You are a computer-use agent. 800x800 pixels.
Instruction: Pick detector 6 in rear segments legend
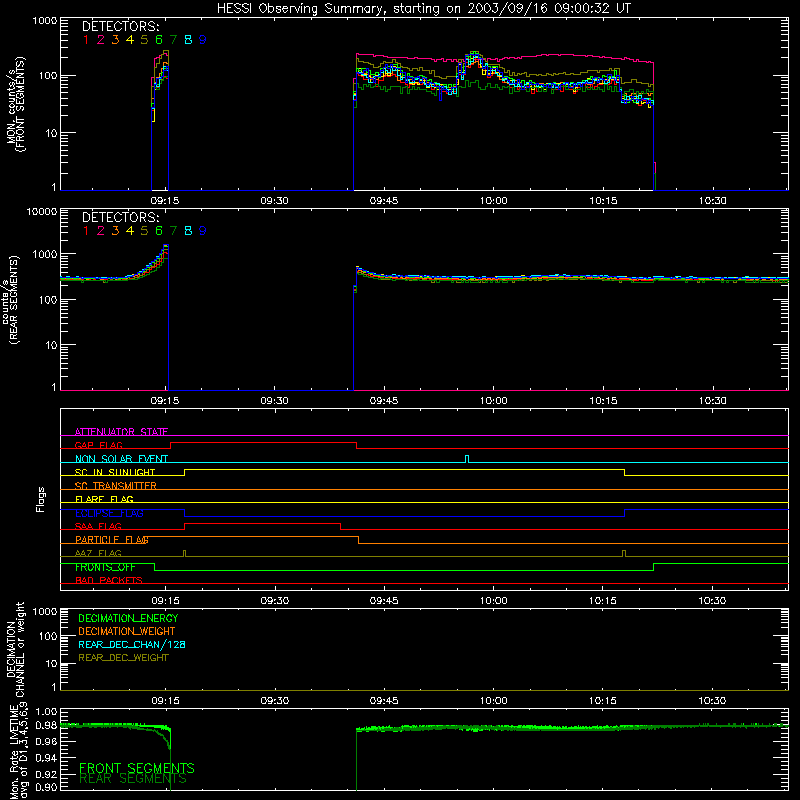(159, 231)
